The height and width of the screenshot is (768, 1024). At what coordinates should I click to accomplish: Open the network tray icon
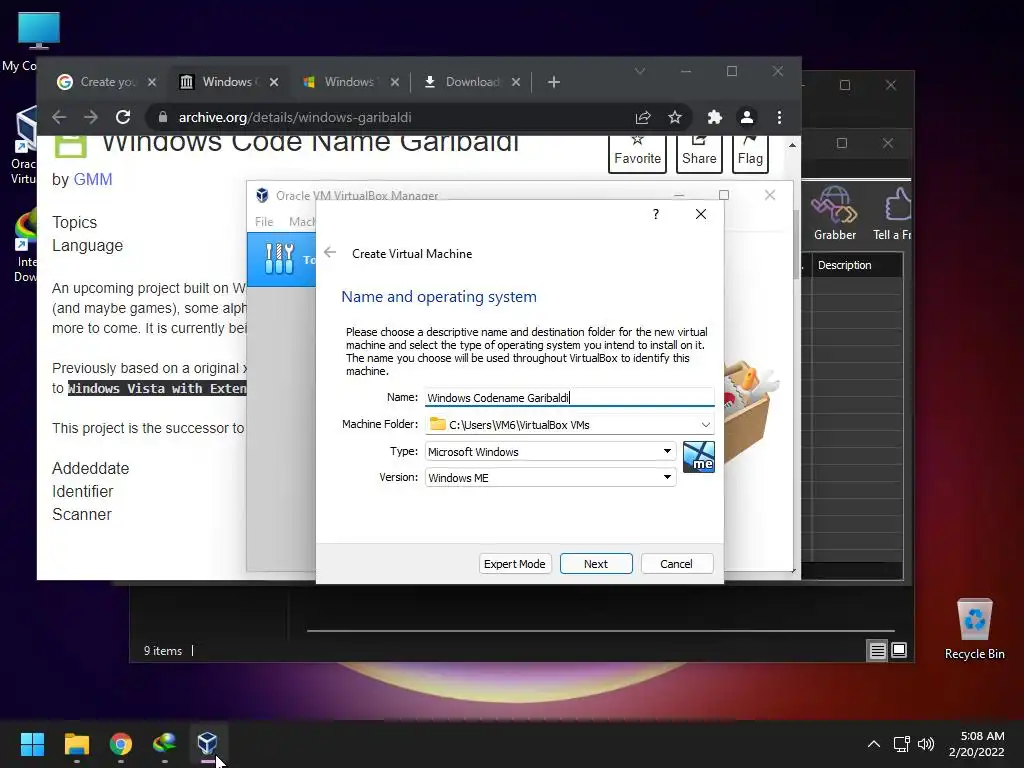coord(902,744)
